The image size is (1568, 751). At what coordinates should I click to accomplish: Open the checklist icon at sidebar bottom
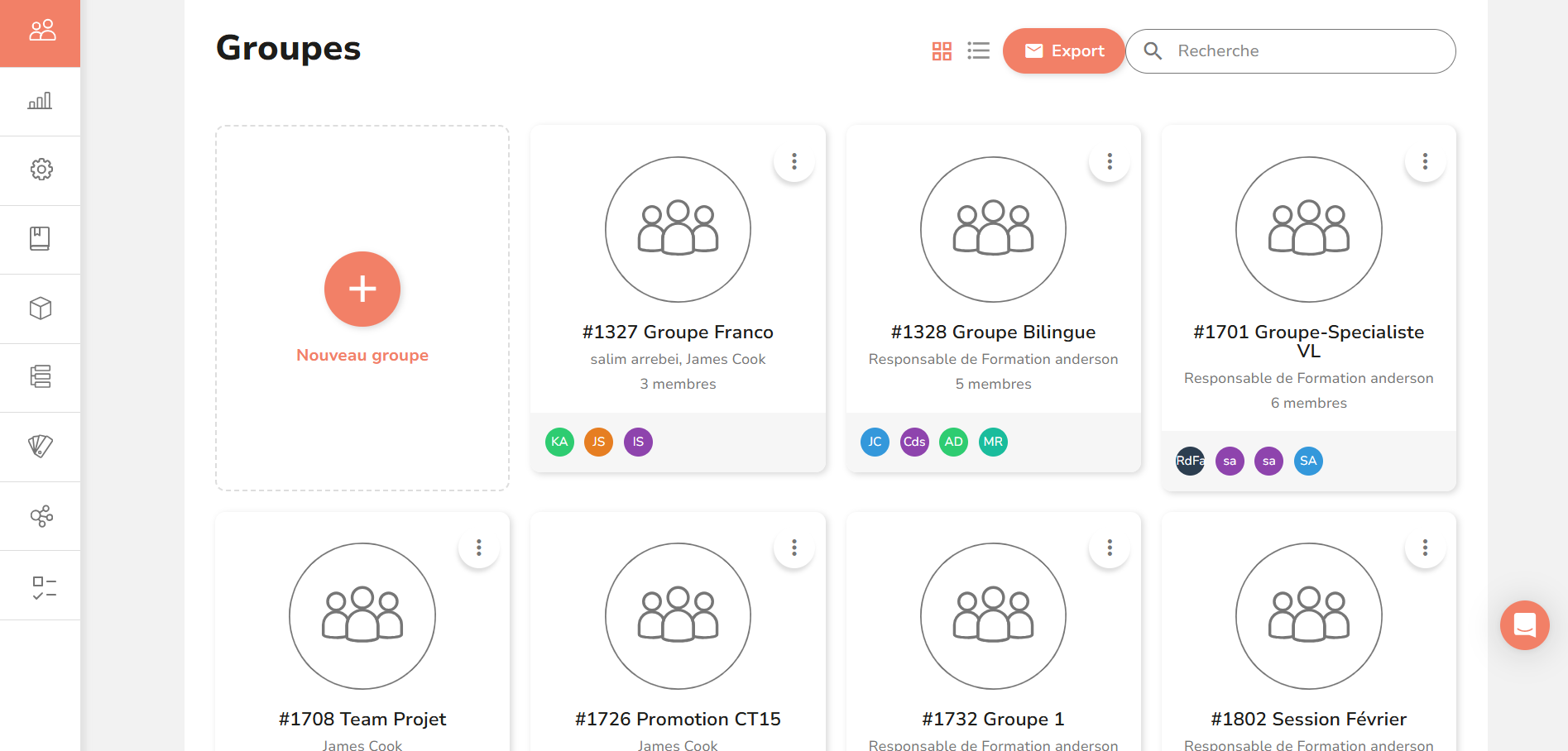[x=40, y=585]
